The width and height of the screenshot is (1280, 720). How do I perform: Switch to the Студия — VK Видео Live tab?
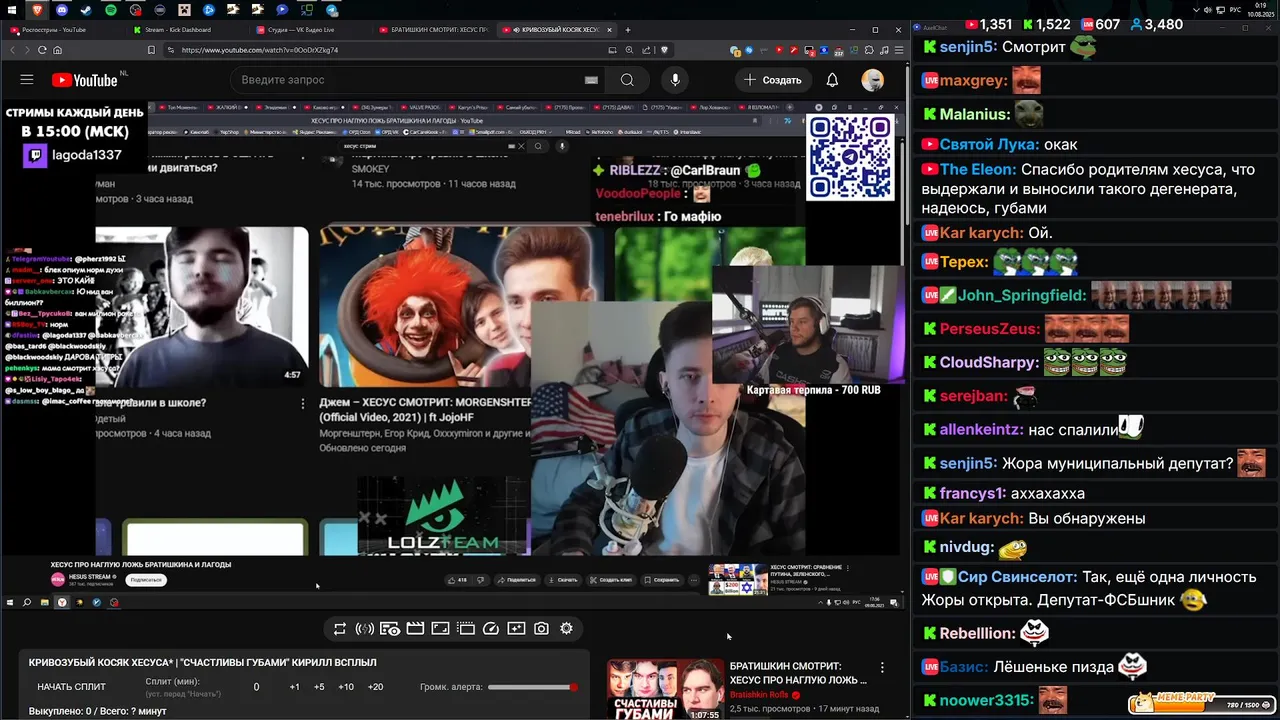click(310, 30)
